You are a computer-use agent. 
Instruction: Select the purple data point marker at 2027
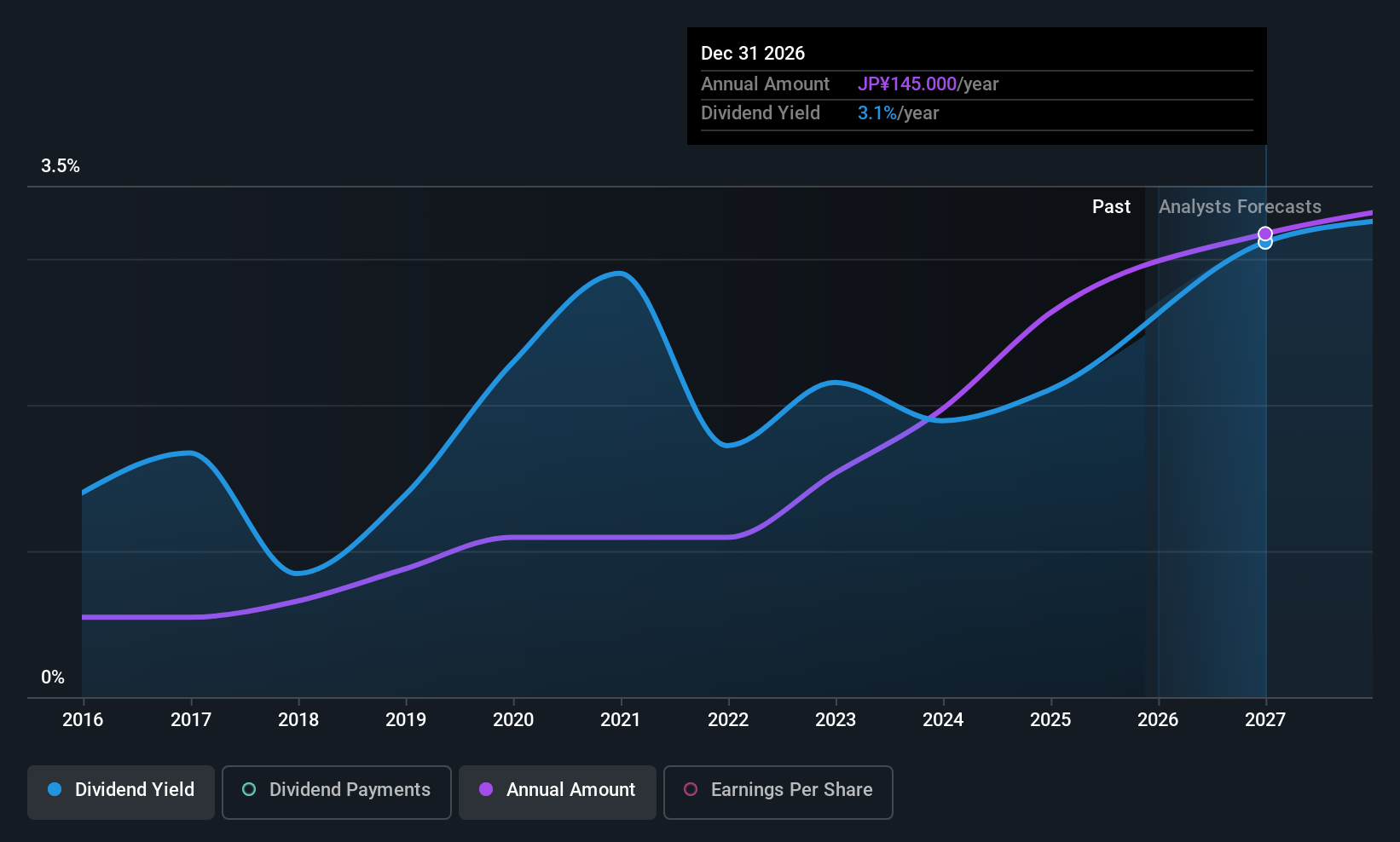[x=1265, y=233]
